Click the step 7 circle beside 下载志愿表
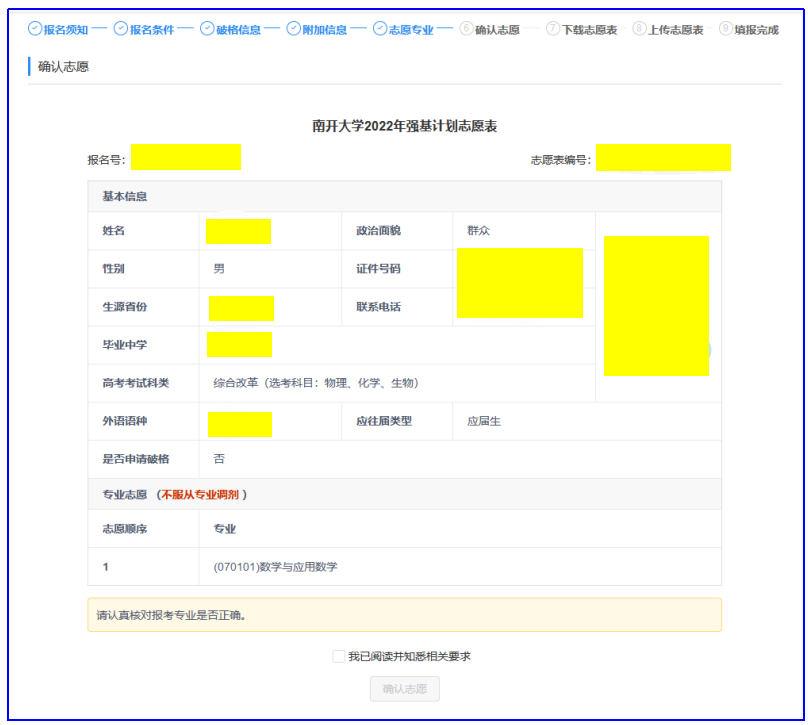Image resolution: width=808 pixels, height=725 pixels. click(x=552, y=28)
